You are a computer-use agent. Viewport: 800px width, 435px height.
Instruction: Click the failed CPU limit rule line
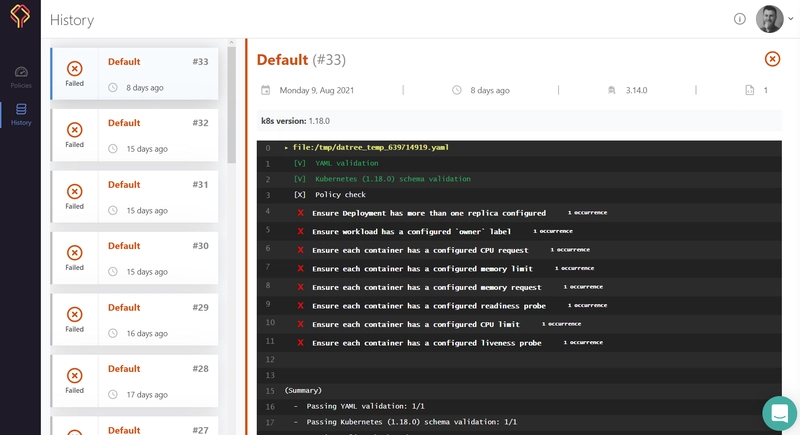(415, 324)
